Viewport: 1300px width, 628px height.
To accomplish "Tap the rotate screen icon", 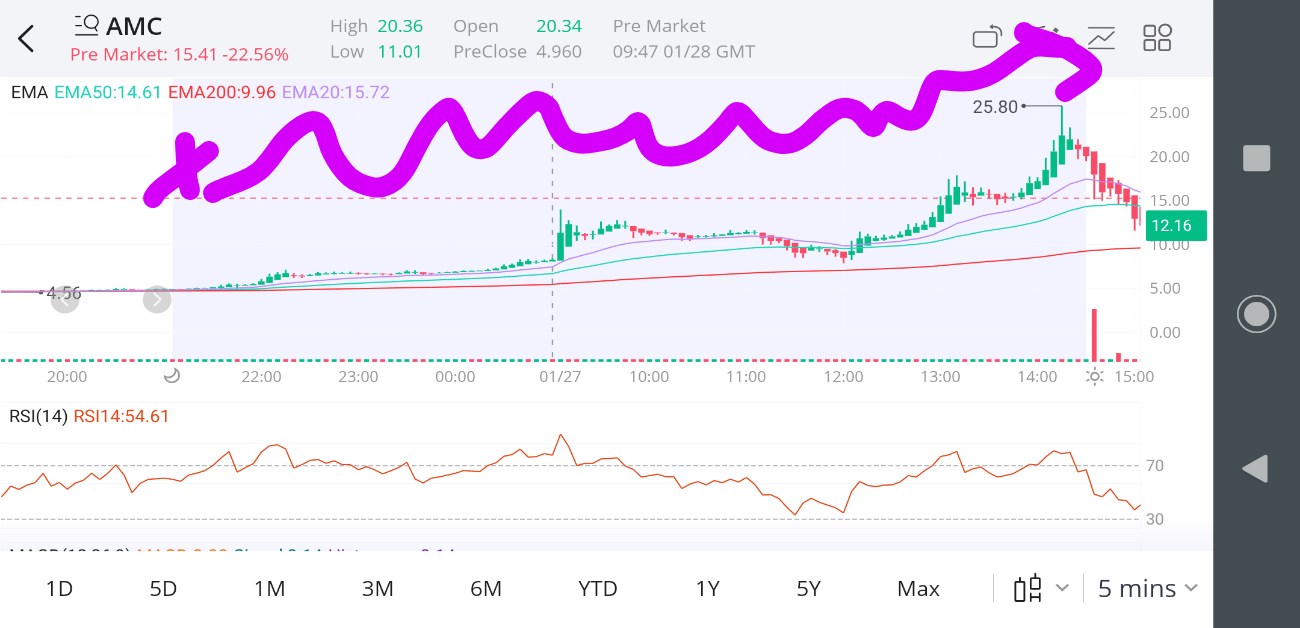I will coord(987,38).
